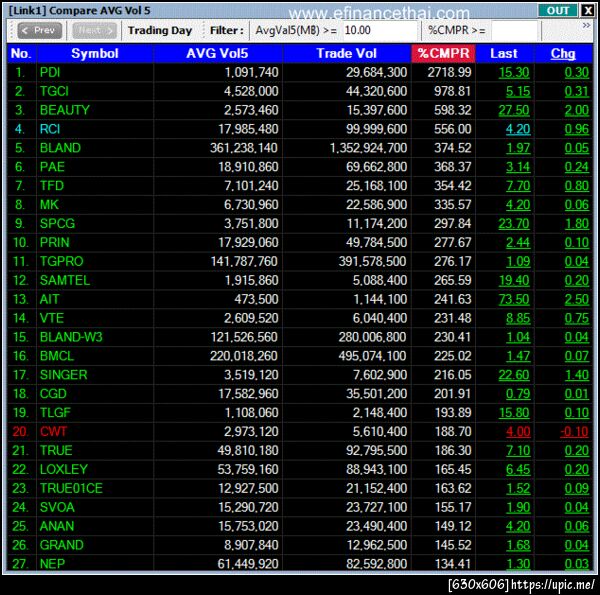This screenshot has width=600, height=595.
Task: Close the Compare AVG Vol 5 window
Action: 587,10
